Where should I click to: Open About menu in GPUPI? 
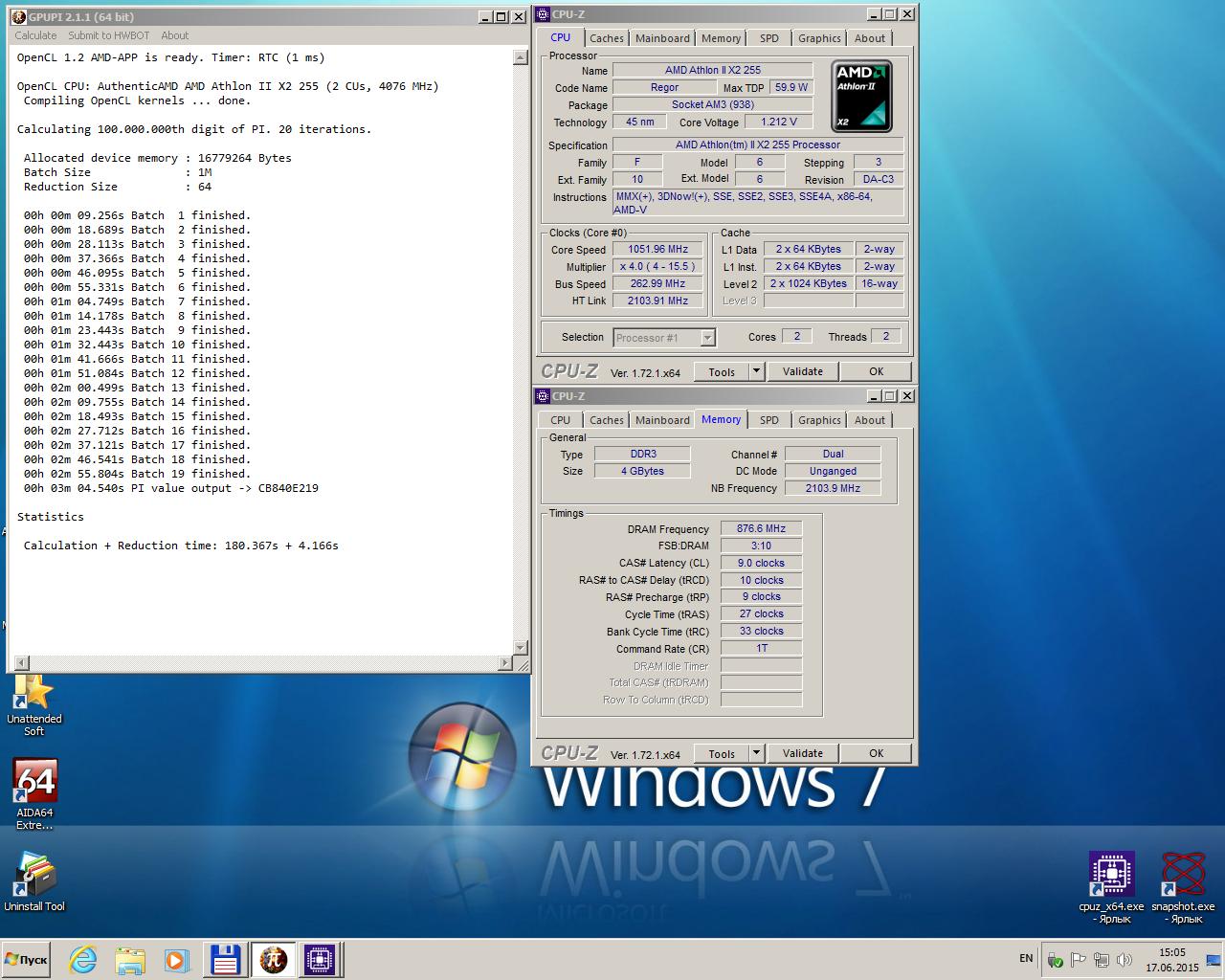tap(174, 35)
